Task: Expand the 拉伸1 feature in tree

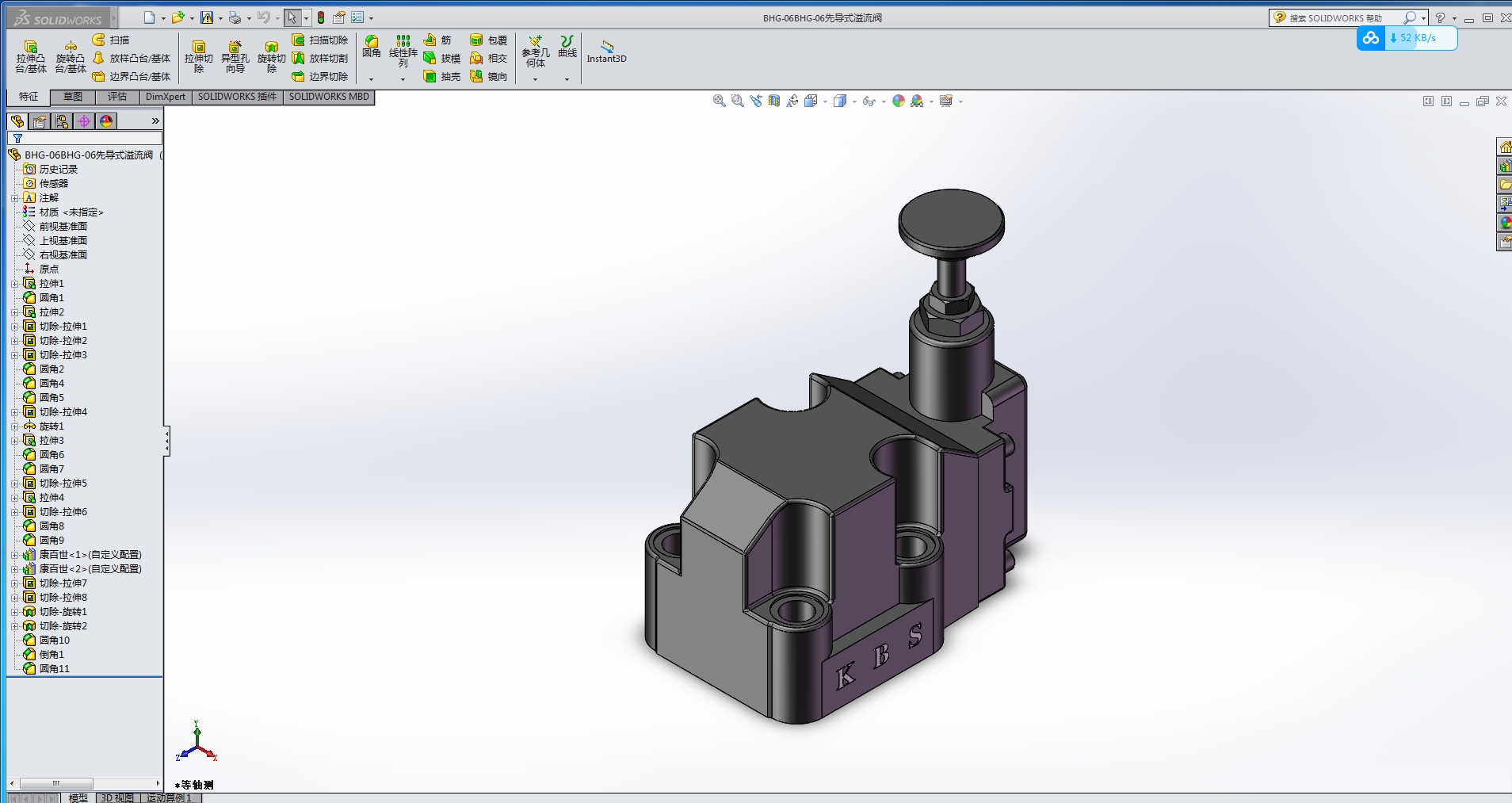Action: point(14,284)
